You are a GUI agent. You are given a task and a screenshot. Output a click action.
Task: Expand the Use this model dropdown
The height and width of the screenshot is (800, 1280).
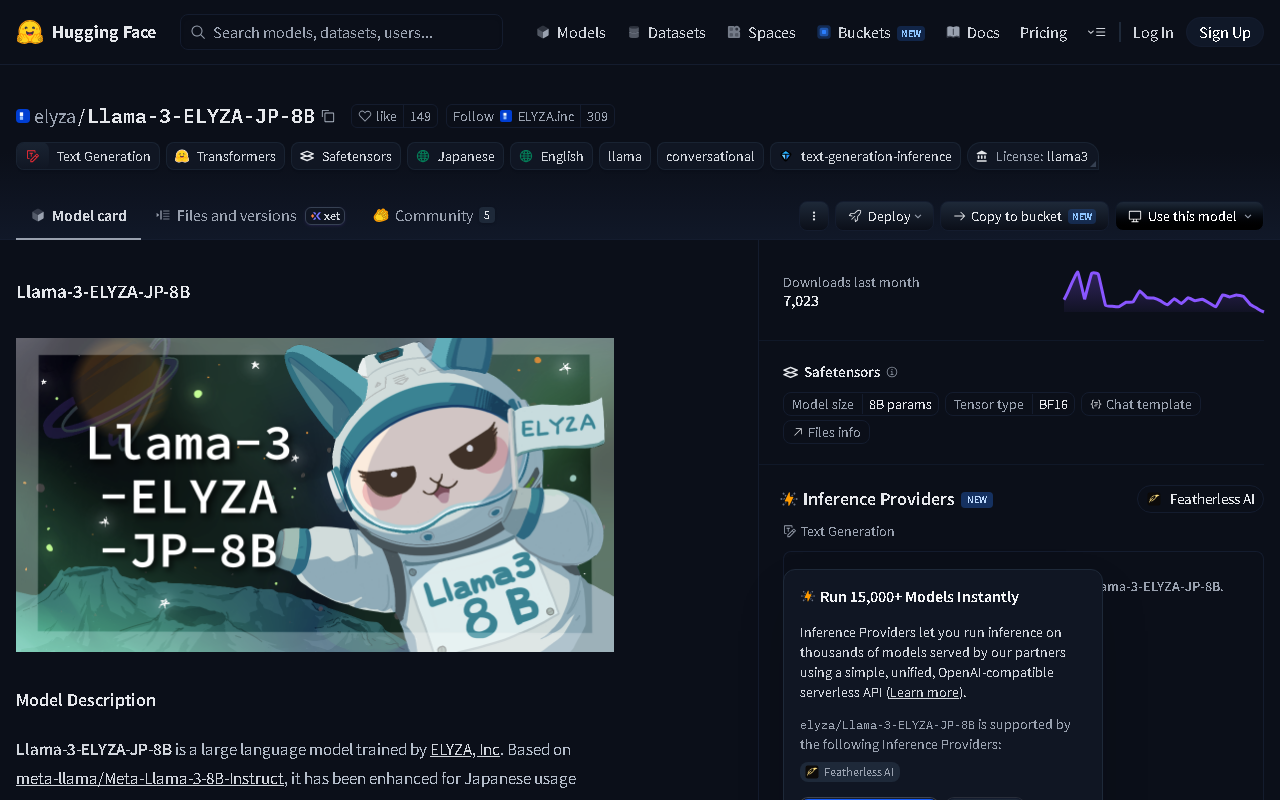(x=1189, y=216)
